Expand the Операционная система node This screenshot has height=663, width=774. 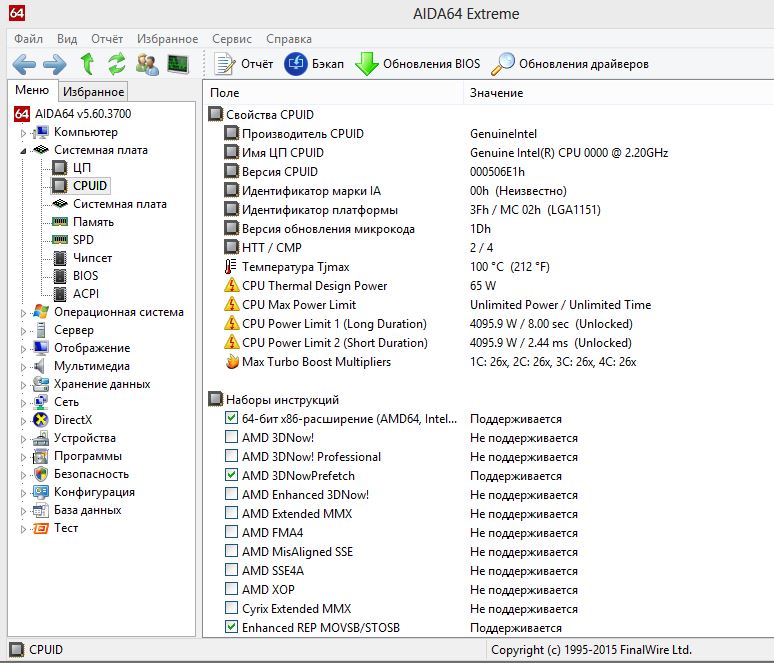pyautogui.click(x=23, y=313)
